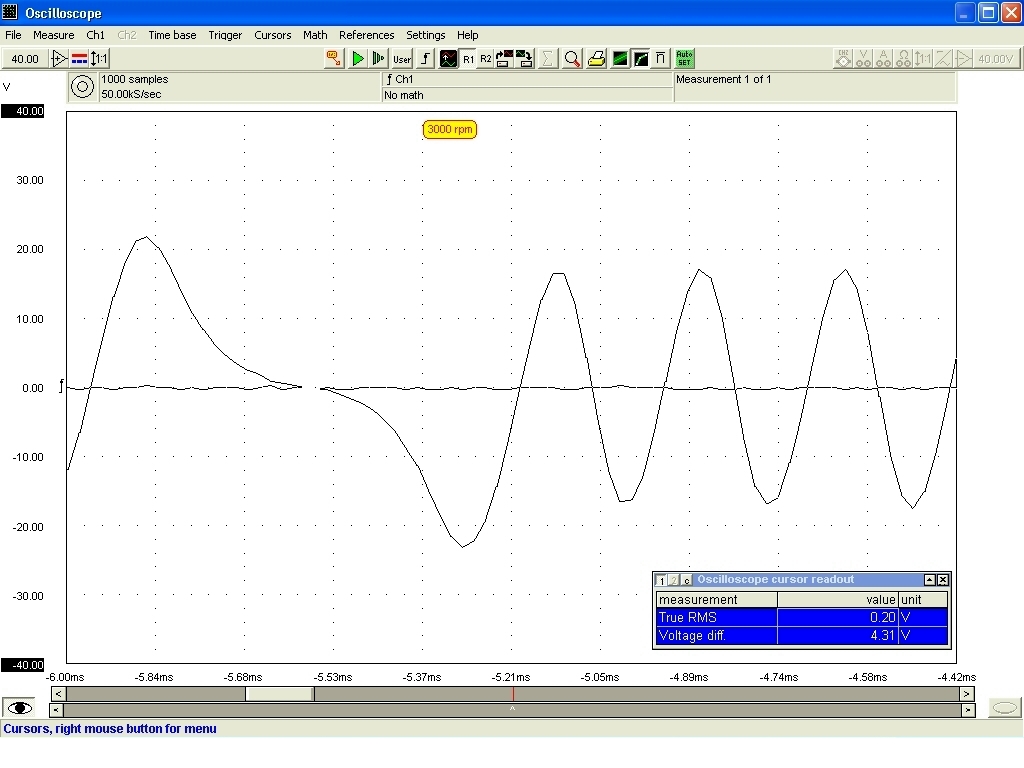Click the one-shot measurement icon

tap(379, 59)
